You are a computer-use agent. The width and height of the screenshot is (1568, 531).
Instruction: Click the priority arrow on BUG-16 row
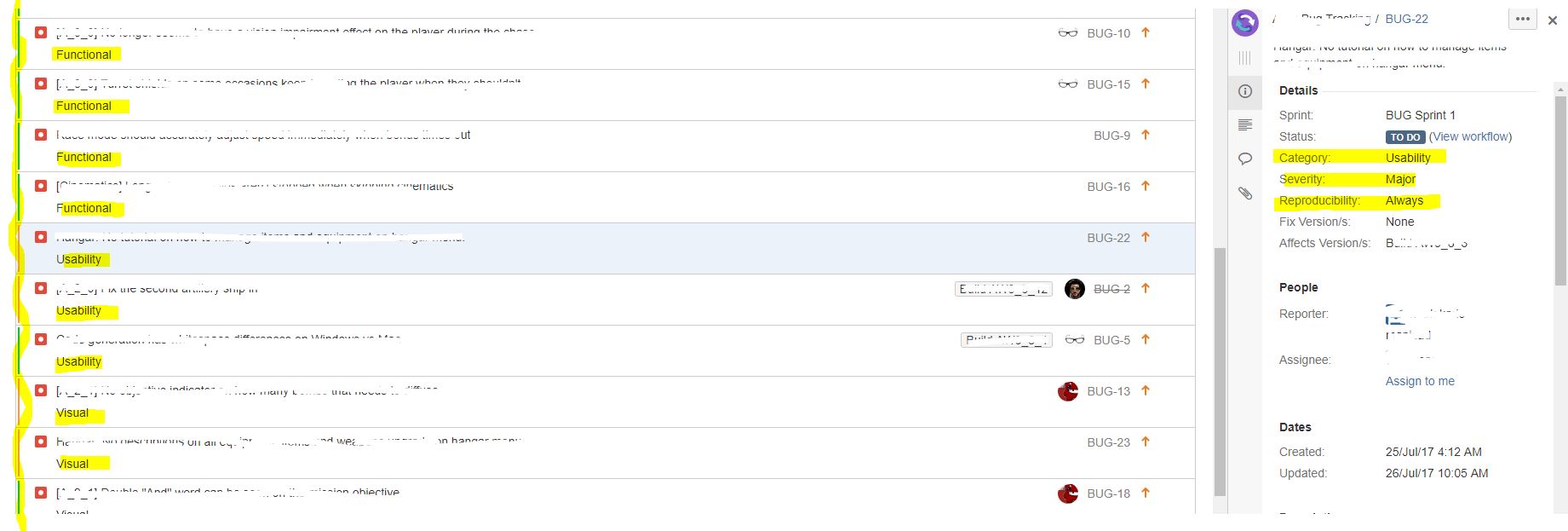pos(1146,186)
